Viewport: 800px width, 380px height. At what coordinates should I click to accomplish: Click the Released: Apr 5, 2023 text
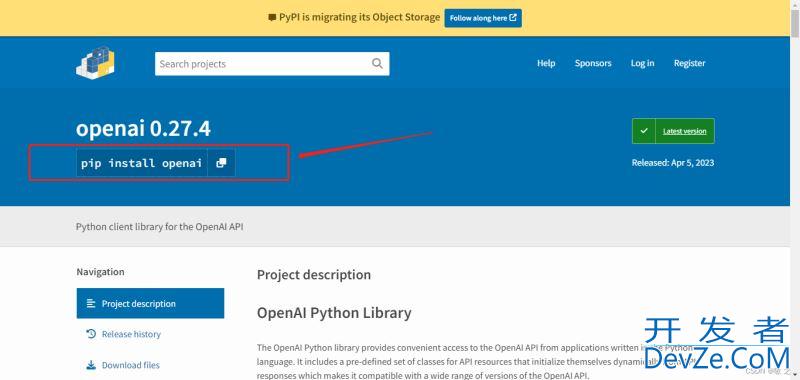click(x=672, y=163)
